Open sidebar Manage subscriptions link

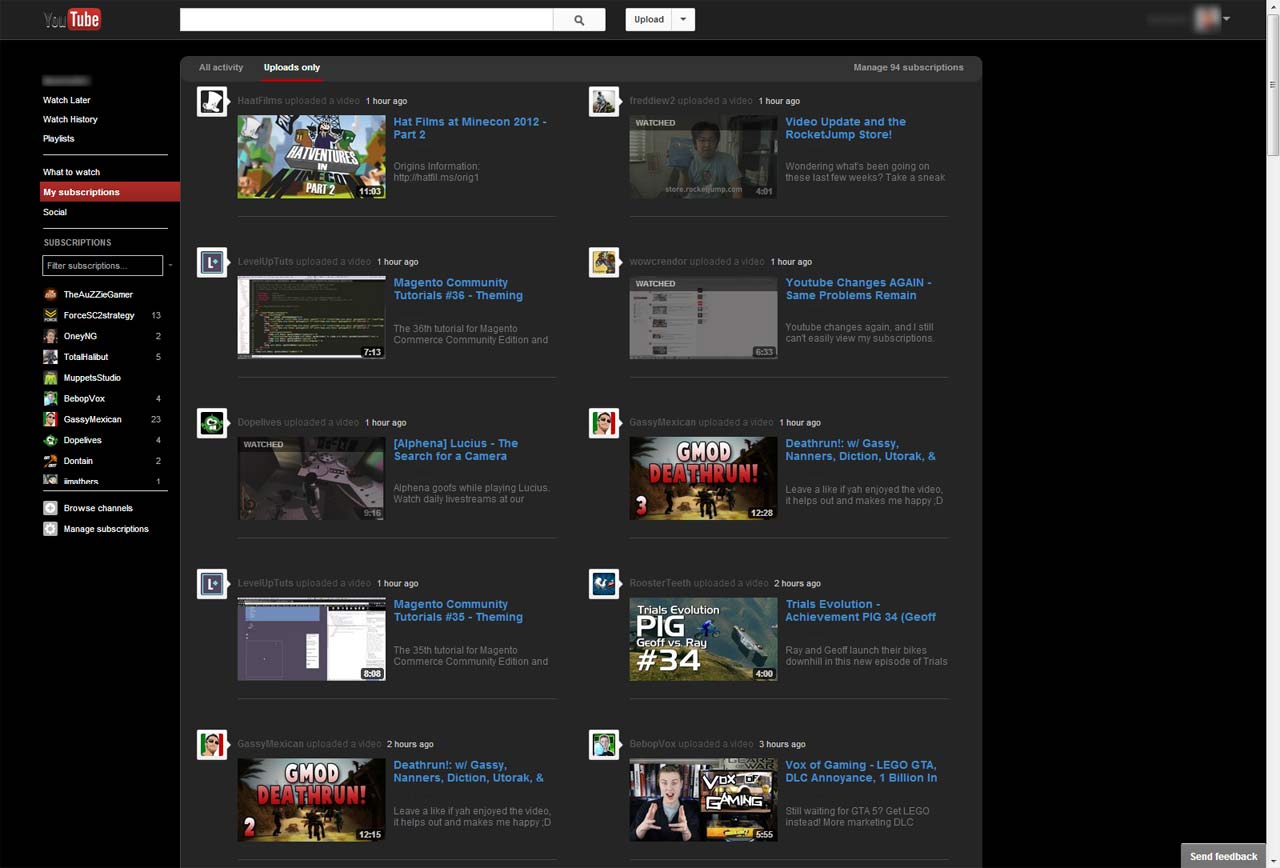[106, 529]
